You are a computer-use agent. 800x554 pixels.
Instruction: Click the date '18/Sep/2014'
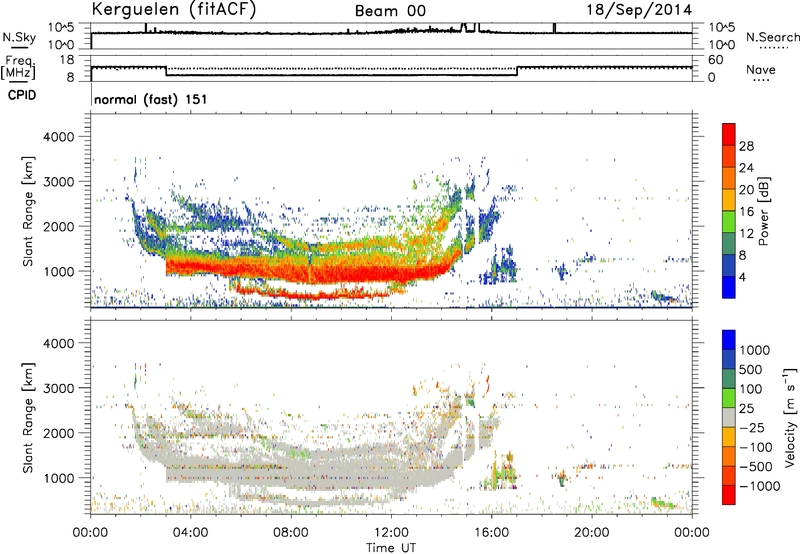click(639, 10)
